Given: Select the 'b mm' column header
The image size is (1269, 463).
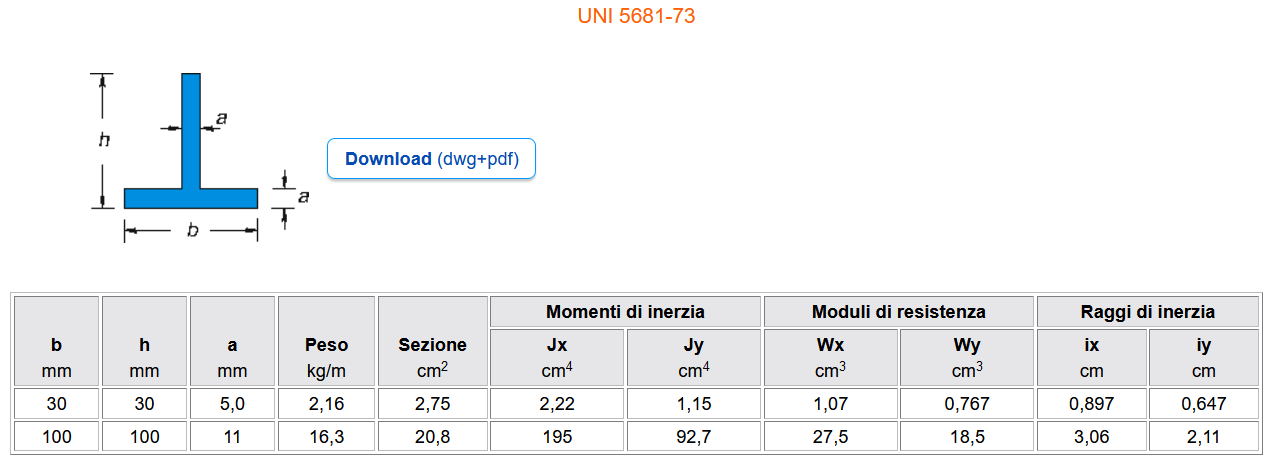Looking at the screenshot, I should point(56,357).
